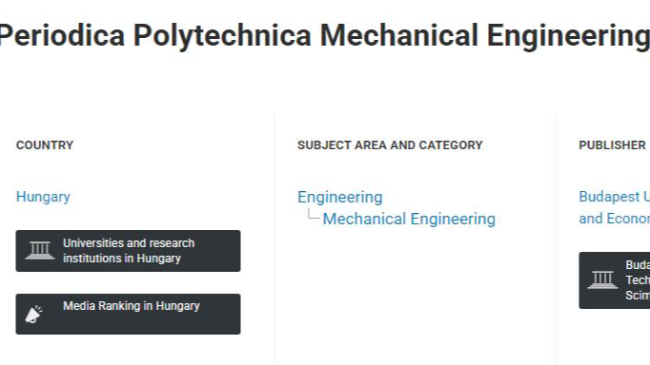Screen dimensions: 650x365
Task: Click the building icon in the publisher button
Action: tap(603, 280)
